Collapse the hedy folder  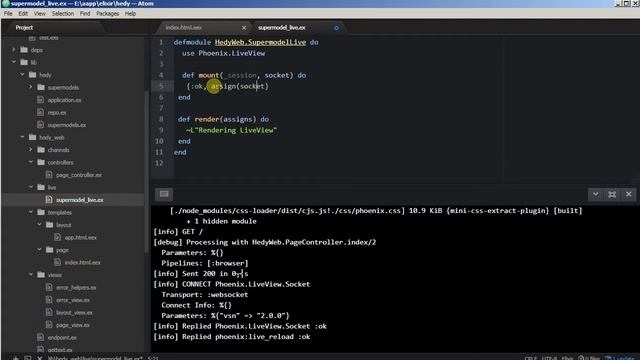tap(22, 75)
